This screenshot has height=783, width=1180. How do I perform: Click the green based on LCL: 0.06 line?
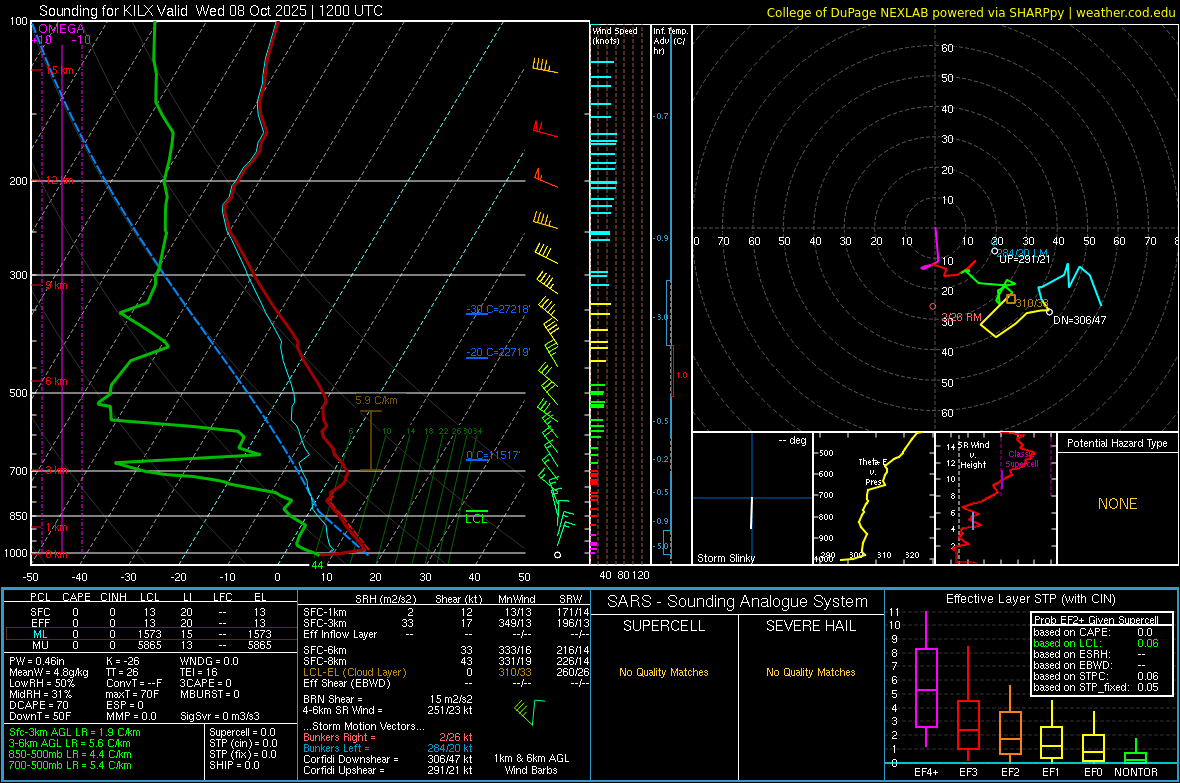[1096, 643]
